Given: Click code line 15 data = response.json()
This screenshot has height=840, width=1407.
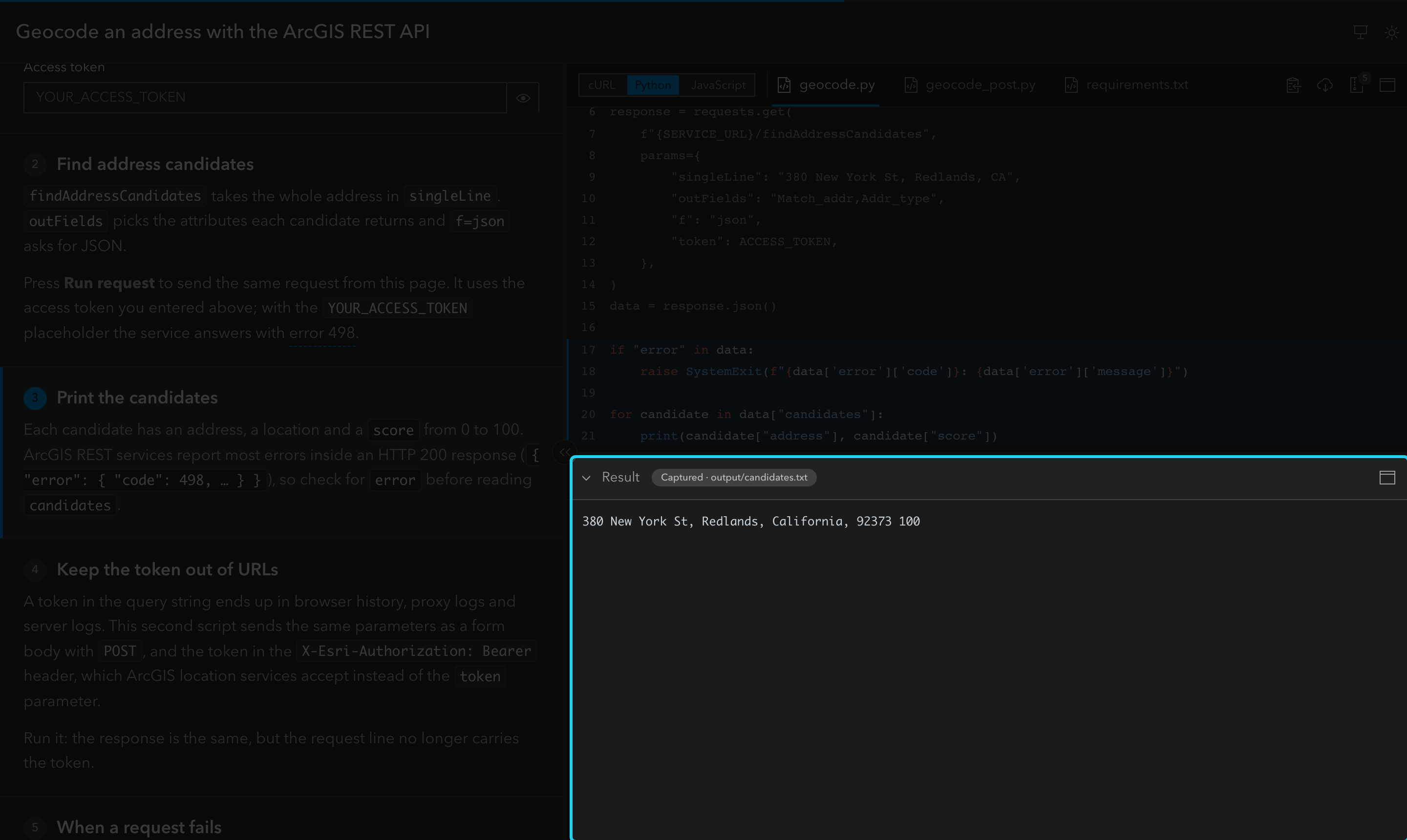Looking at the screenshot, I should pyautogui.click(x=692, y=306).
